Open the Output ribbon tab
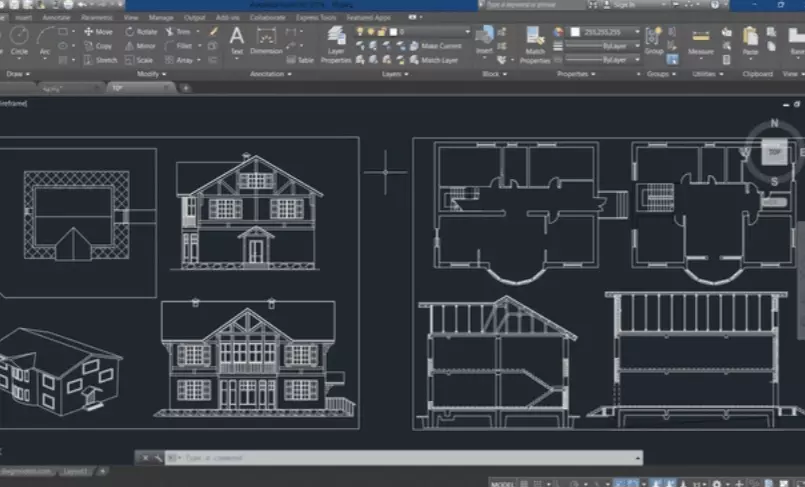Image resolution: width=805 pixels, height=487 pixels. click(195, 17)
